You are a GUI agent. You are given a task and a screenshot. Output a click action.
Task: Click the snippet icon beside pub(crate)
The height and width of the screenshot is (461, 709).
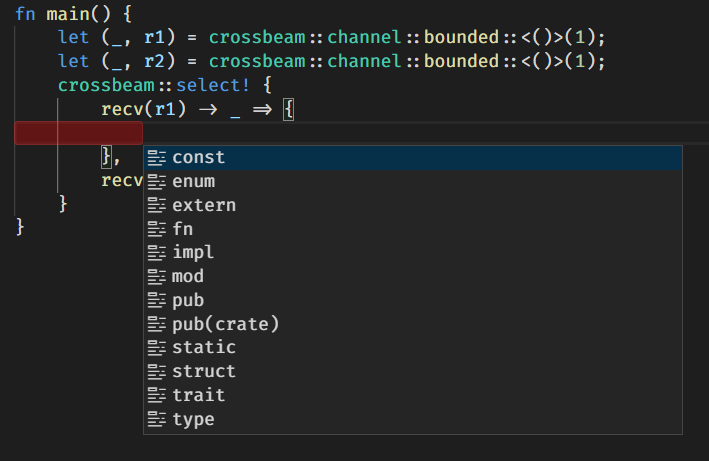click(x=157, y=325)
